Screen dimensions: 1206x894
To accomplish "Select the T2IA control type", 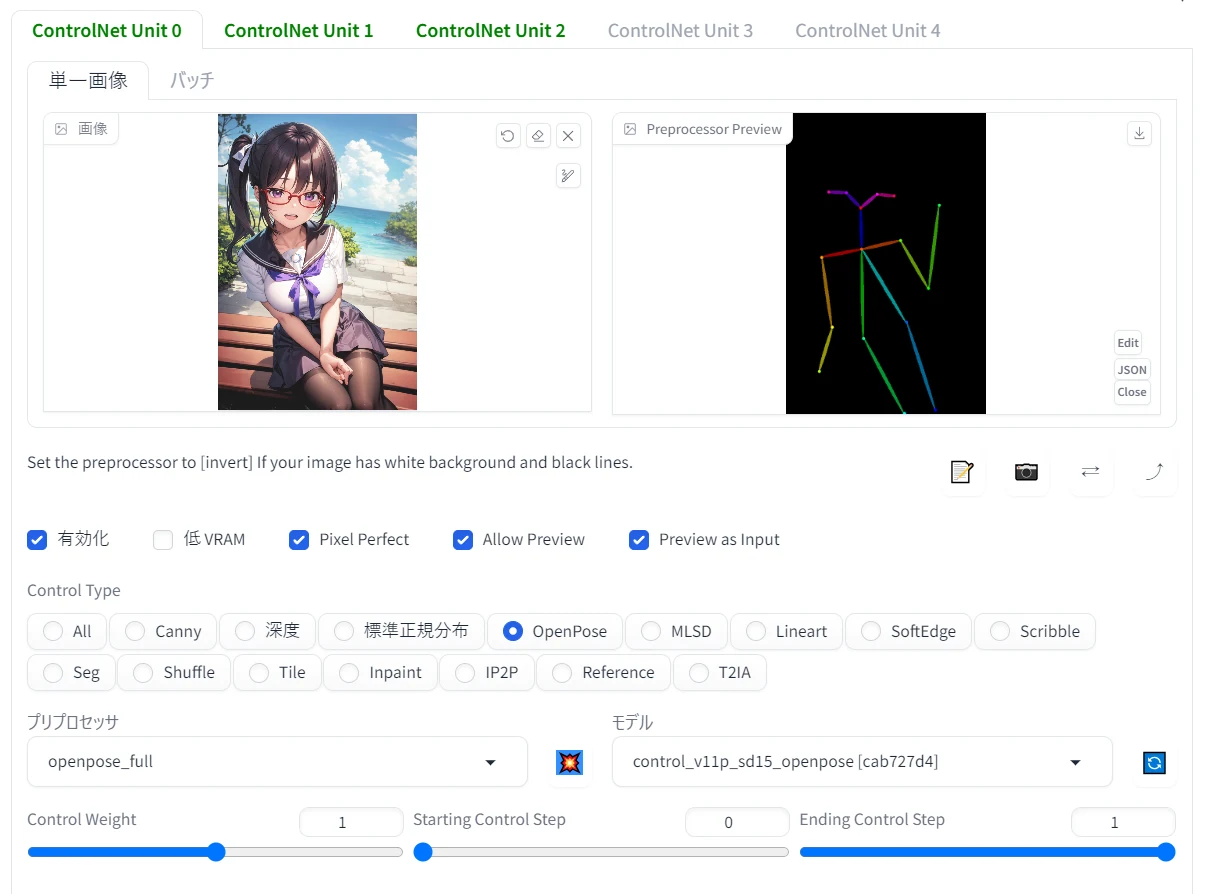I will [x=720, y=672].
